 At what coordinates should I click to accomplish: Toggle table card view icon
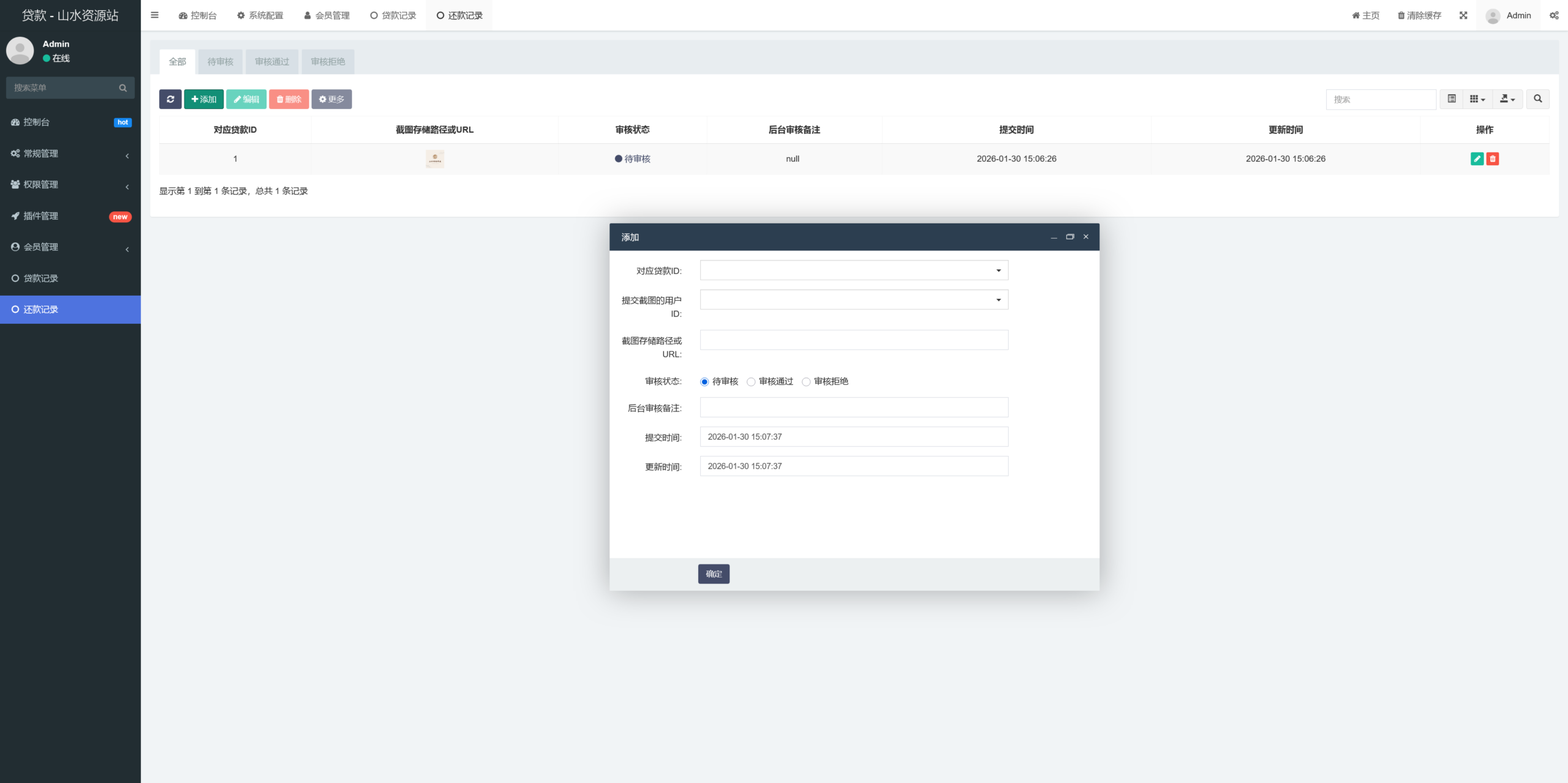point(1452,99)
